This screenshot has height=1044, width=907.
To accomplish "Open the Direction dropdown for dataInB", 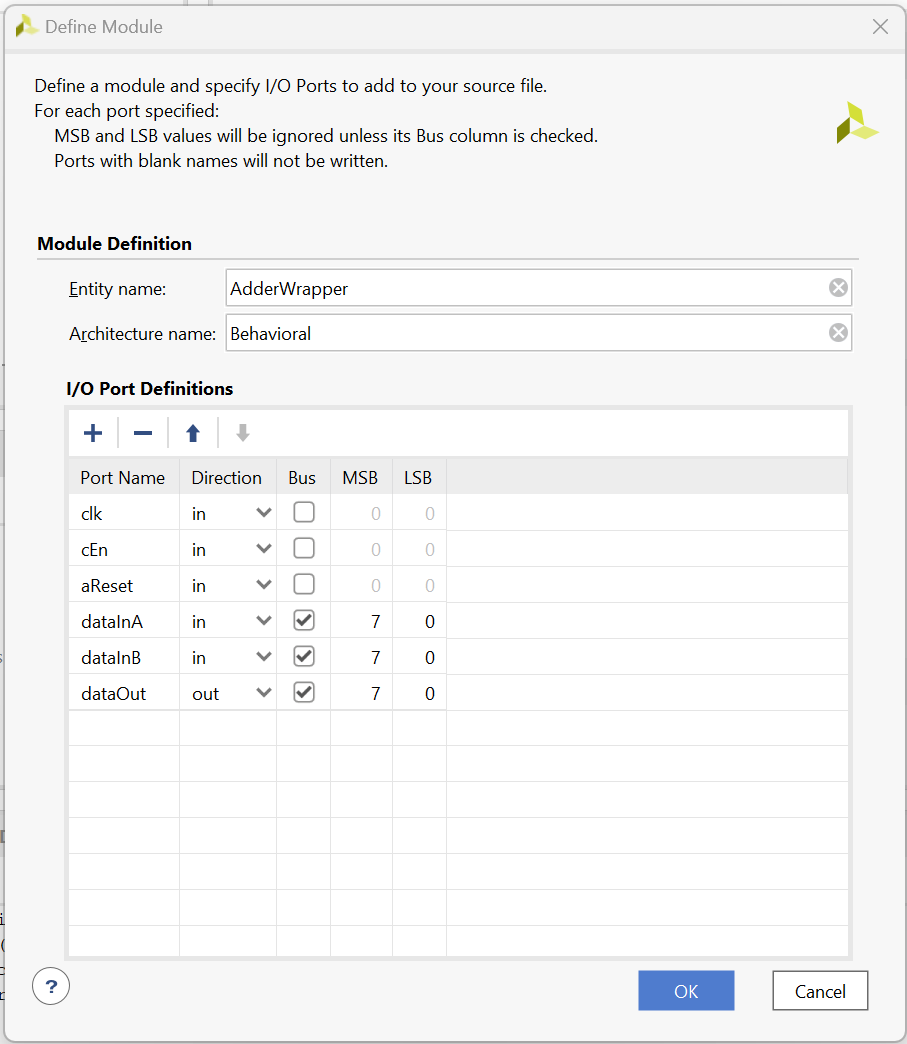I will [x=262, y=656].
